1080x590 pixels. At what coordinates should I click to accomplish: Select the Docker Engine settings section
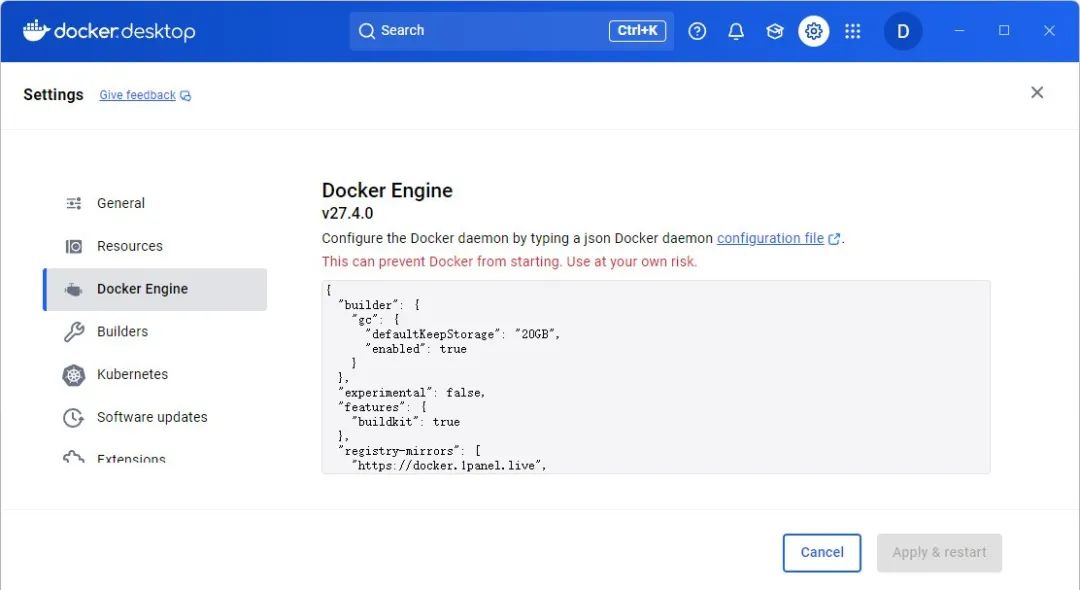click(x=155, y=289)
